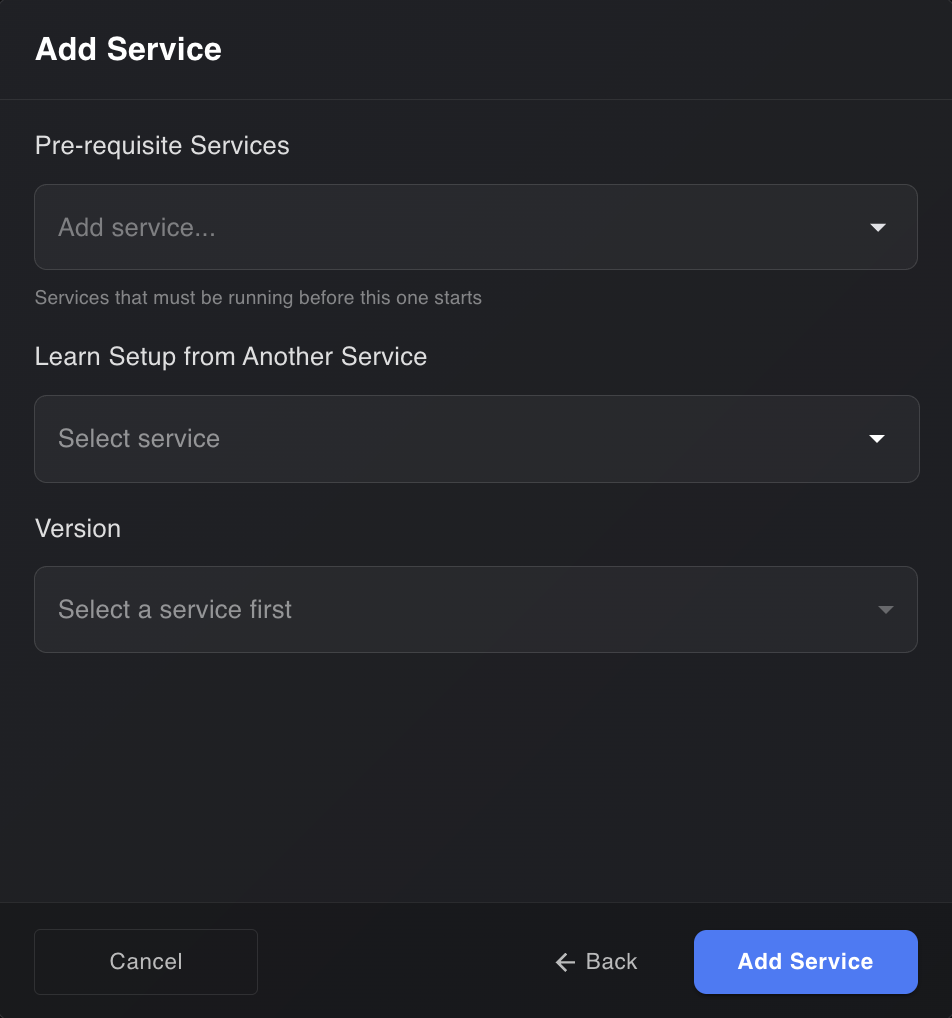Click the helper text about services running first
The height and width of the screenshot is (1018, 952).
[258, 297]
